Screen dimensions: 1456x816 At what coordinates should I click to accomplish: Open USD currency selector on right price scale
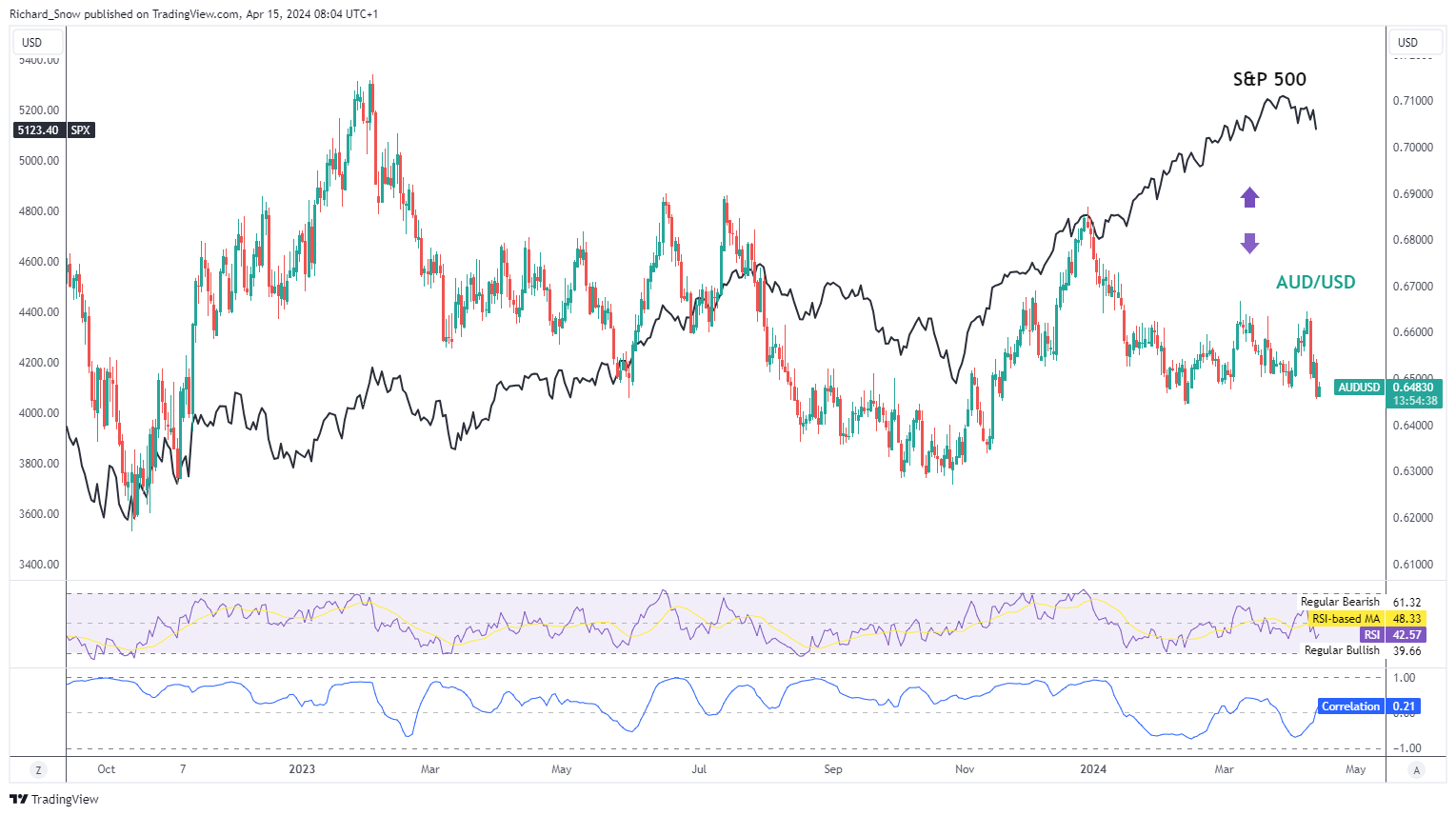[x=1414, y=42]
